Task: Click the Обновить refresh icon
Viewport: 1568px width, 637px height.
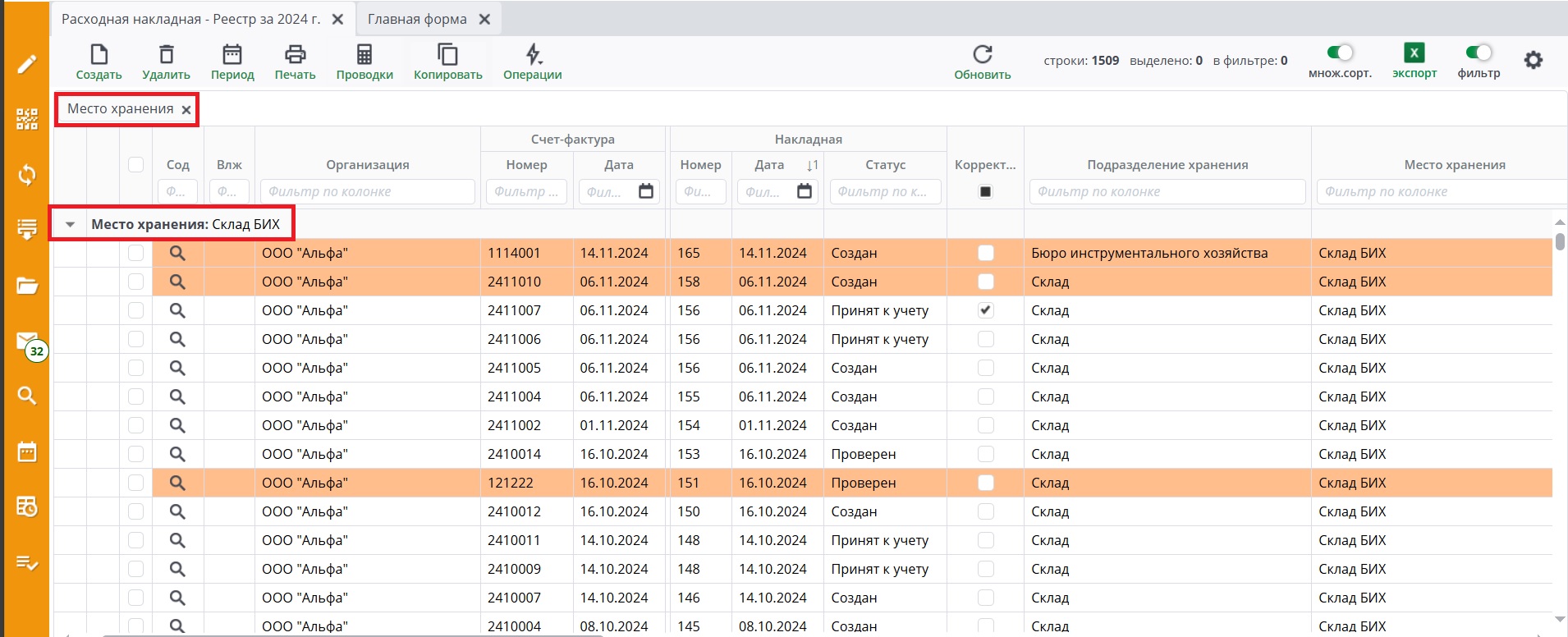Action: tap(982, 55)
